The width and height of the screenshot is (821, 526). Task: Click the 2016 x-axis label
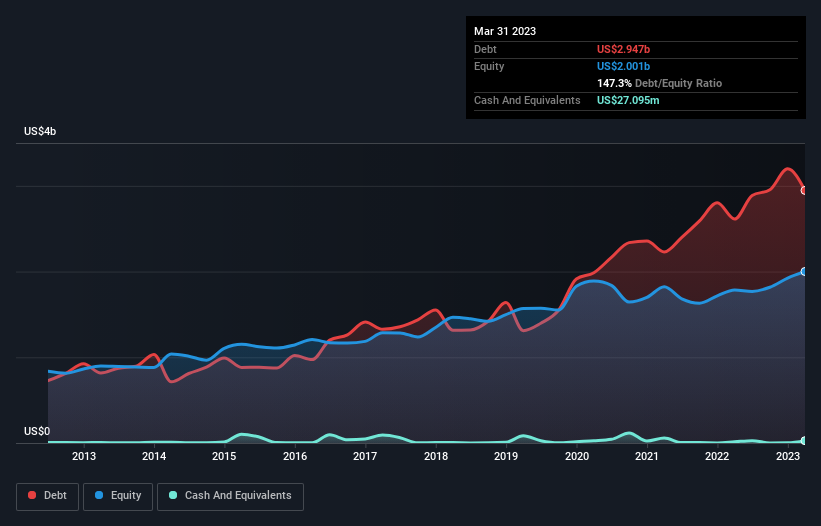tap(295, 456)
